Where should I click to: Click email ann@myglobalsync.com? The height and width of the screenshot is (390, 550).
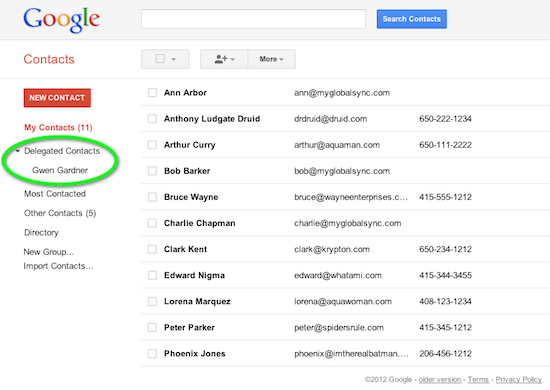click(x=342, y=93)
